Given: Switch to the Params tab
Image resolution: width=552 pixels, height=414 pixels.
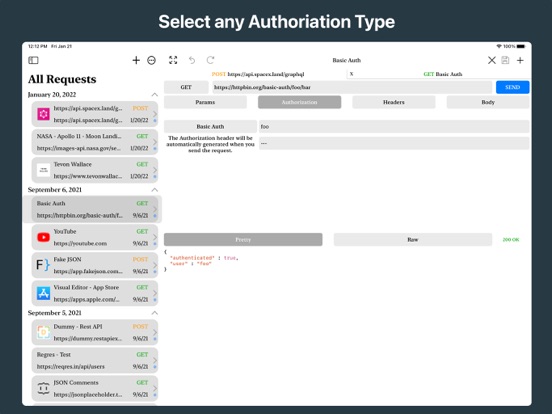Looking at the screenshot, I should [x=205, y=102].
